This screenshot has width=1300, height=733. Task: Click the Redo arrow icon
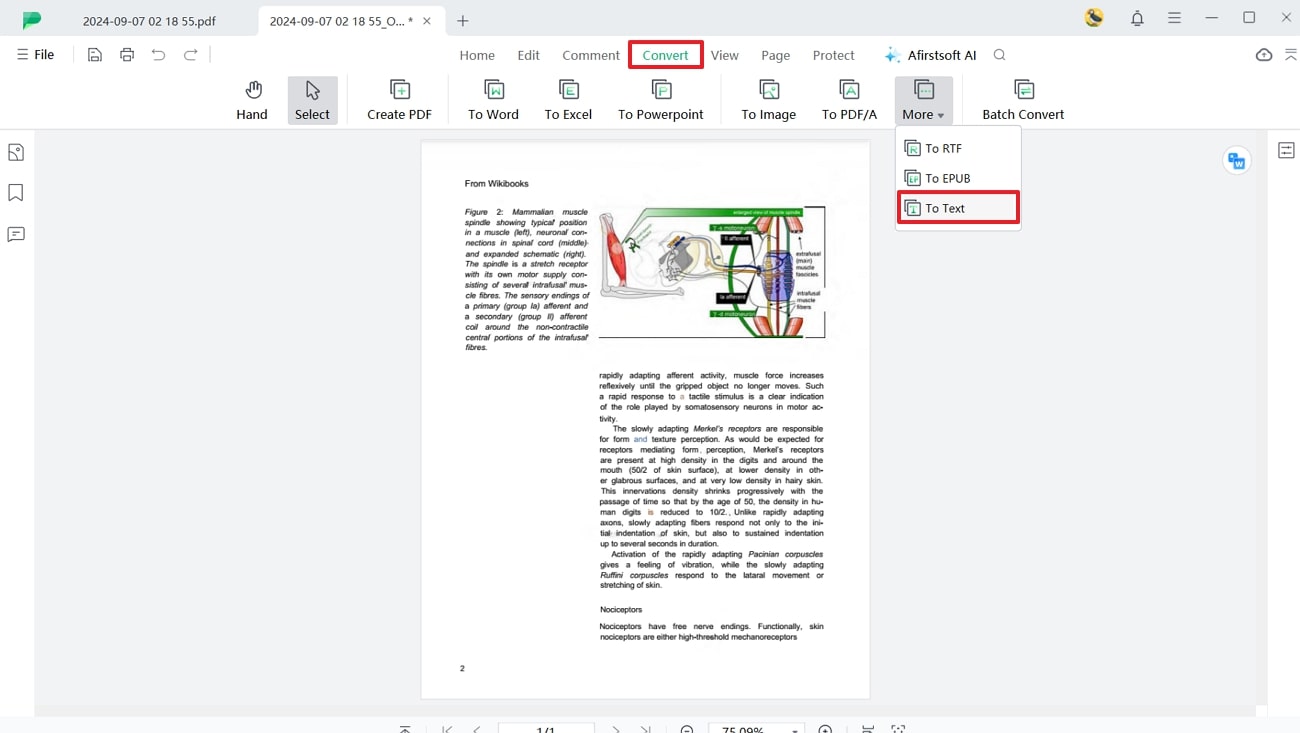(x=191, y=55)
